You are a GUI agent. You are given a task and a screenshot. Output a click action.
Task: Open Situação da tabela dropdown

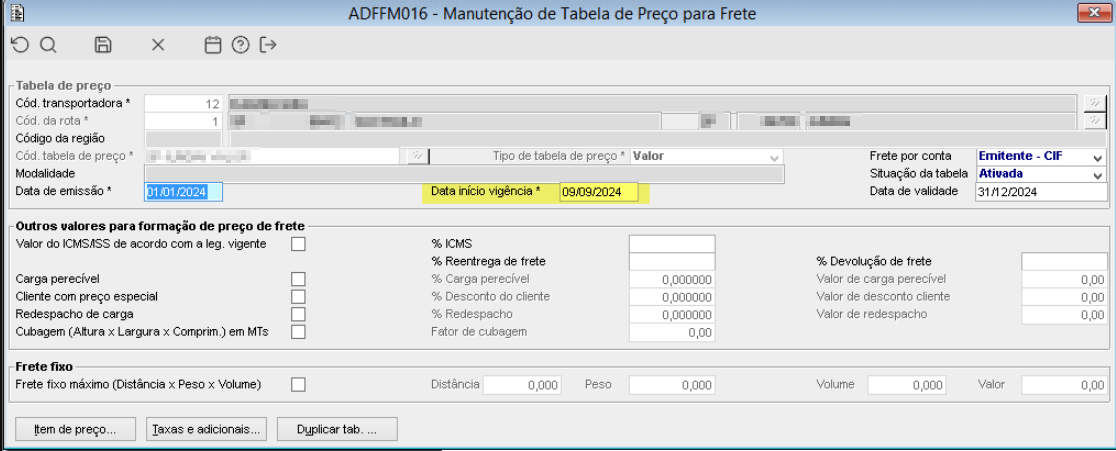1097,174
